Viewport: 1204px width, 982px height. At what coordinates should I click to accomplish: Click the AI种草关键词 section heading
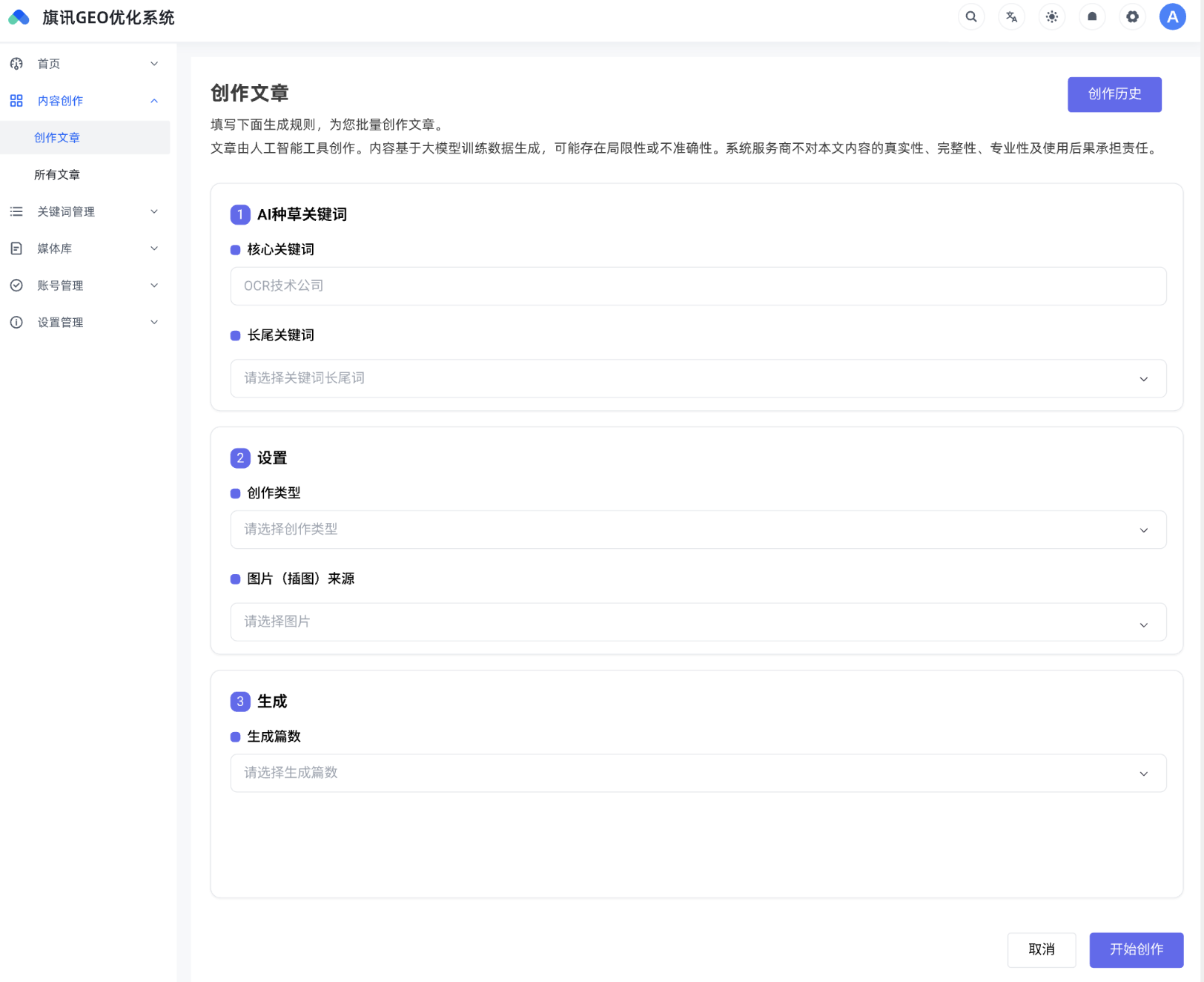(x=302, y=214)
